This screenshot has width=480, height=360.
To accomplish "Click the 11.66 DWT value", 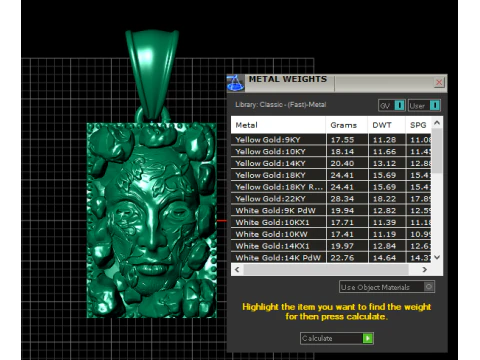I will pos(384,152).
